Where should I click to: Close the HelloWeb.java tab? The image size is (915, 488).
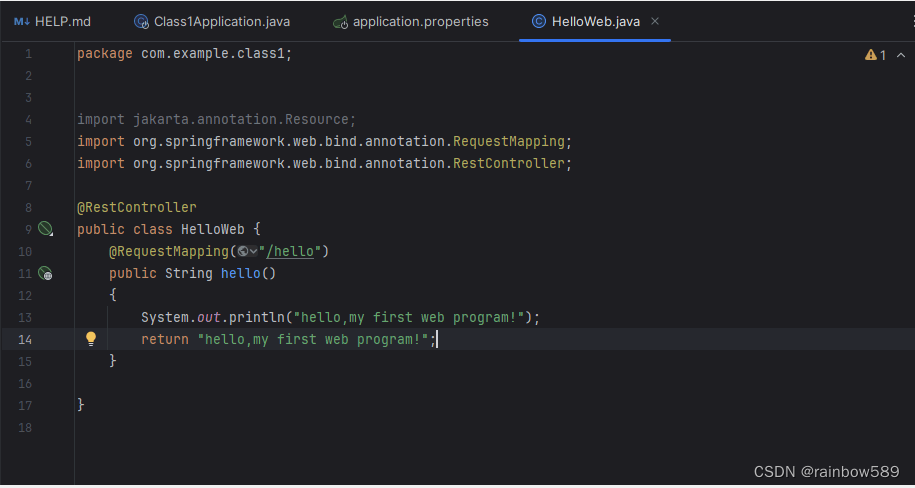655,22
